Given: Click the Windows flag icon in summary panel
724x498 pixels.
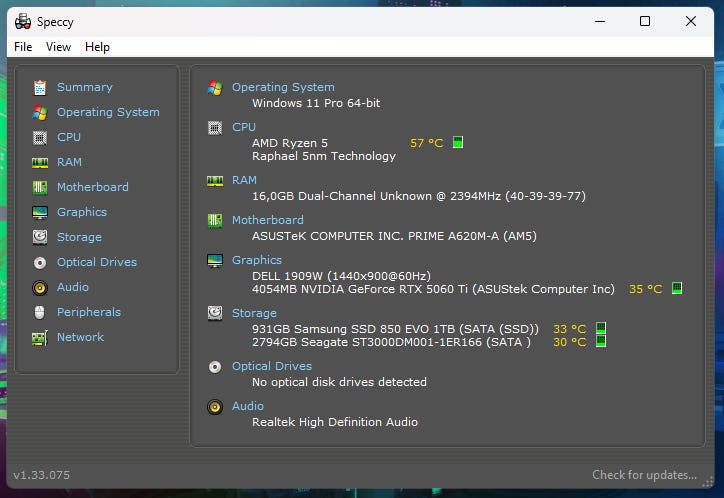Looking at the screenshot, I should coord(215,87).
